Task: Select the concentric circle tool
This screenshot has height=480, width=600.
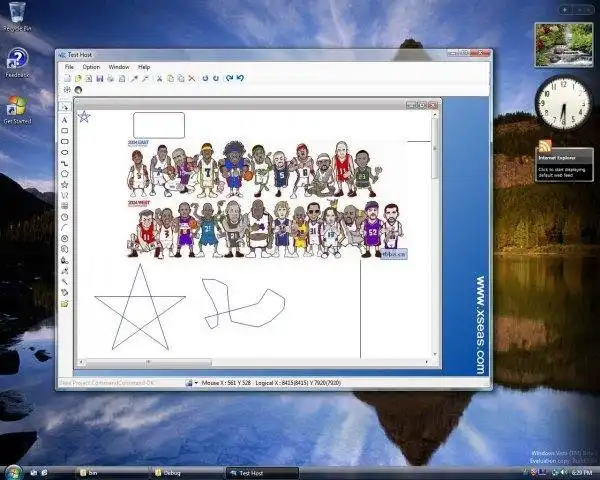Action: (x=65, y=238)
